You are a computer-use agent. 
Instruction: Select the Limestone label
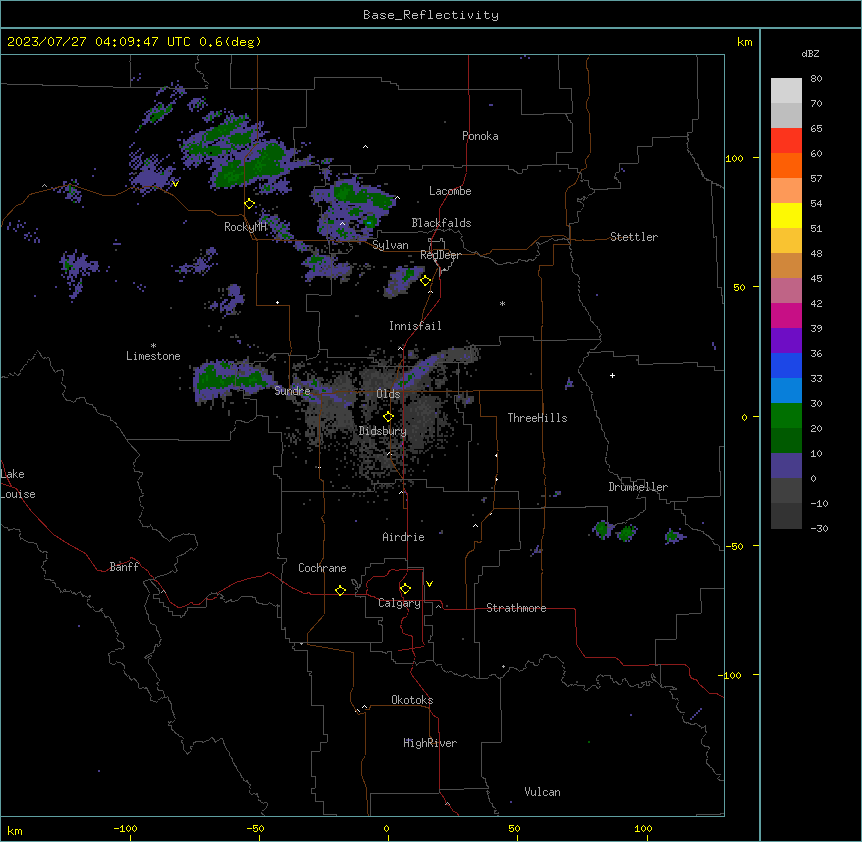click(153, 356)
